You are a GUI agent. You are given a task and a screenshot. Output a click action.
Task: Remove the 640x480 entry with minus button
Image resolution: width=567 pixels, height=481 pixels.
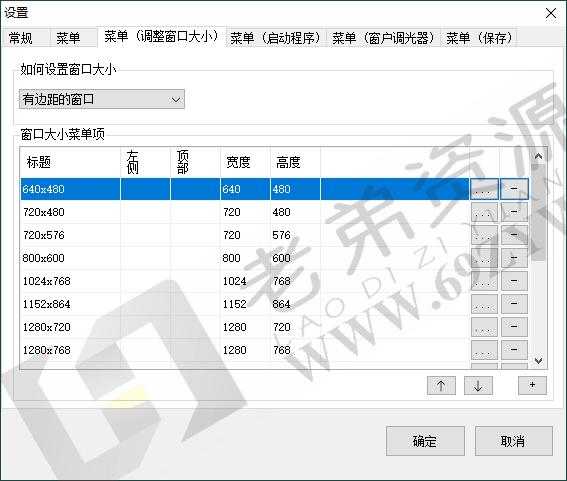pyautogui.click(x=514, y=189)
